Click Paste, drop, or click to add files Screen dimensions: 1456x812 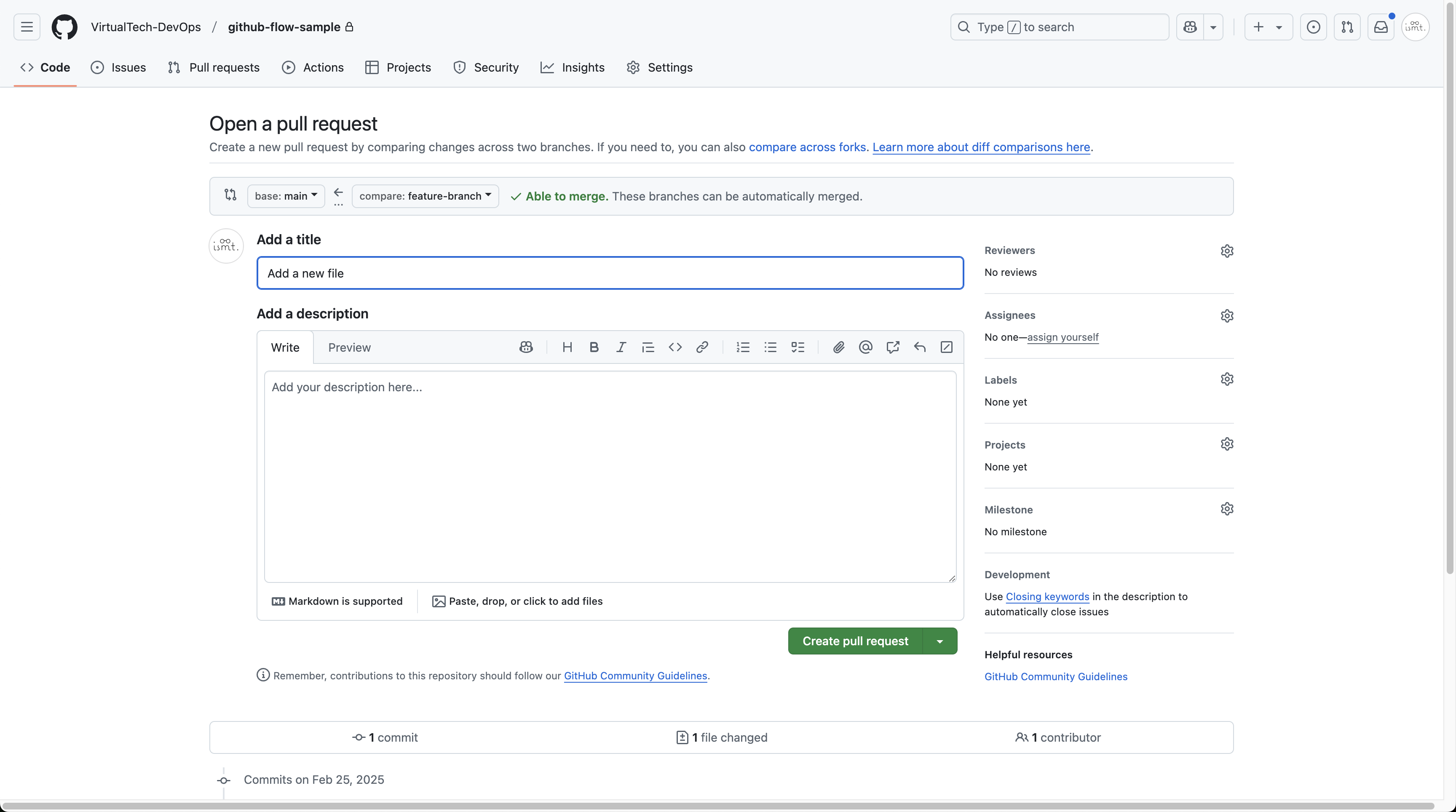pyautogui.click(x=517, y=601)
